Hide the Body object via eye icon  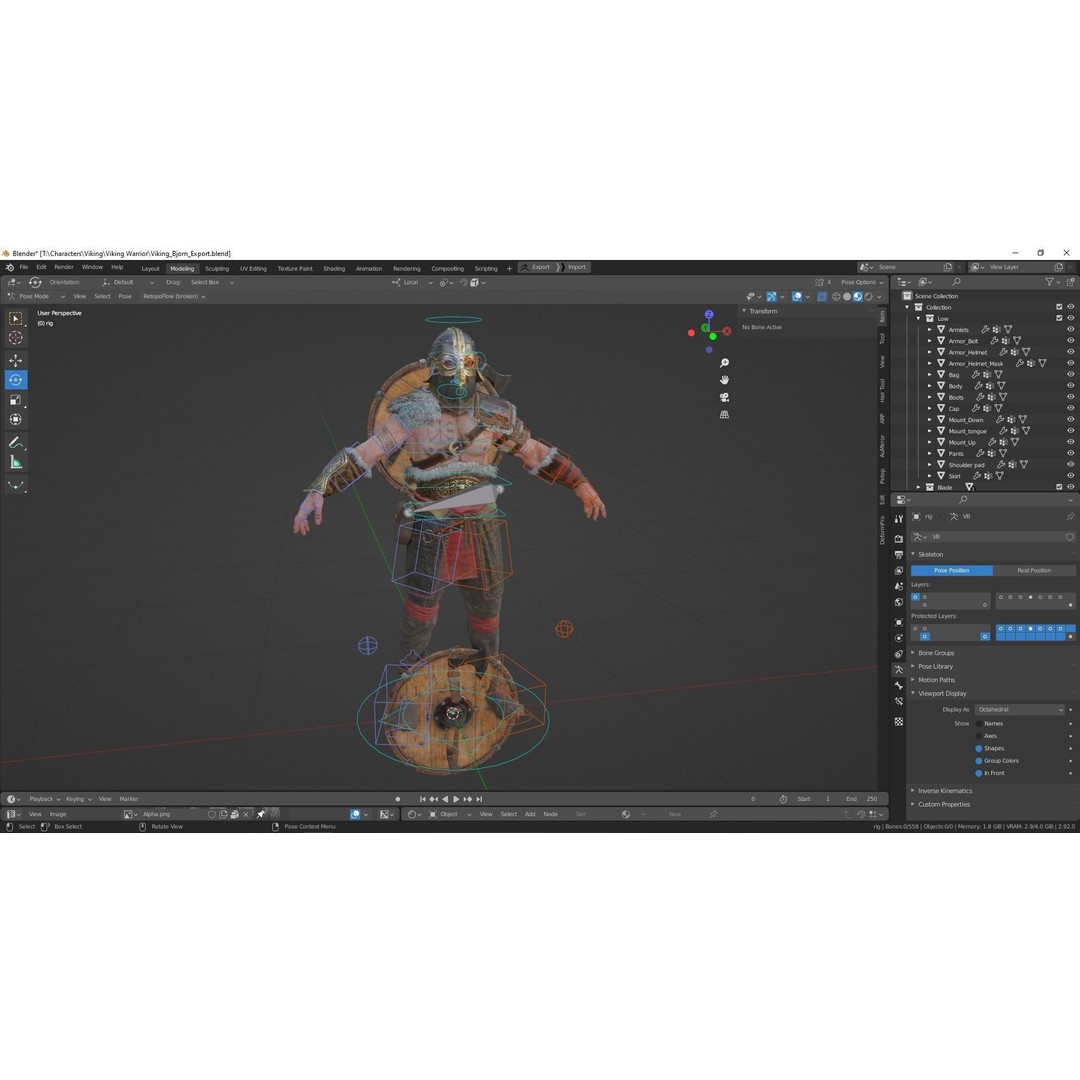1070,386
